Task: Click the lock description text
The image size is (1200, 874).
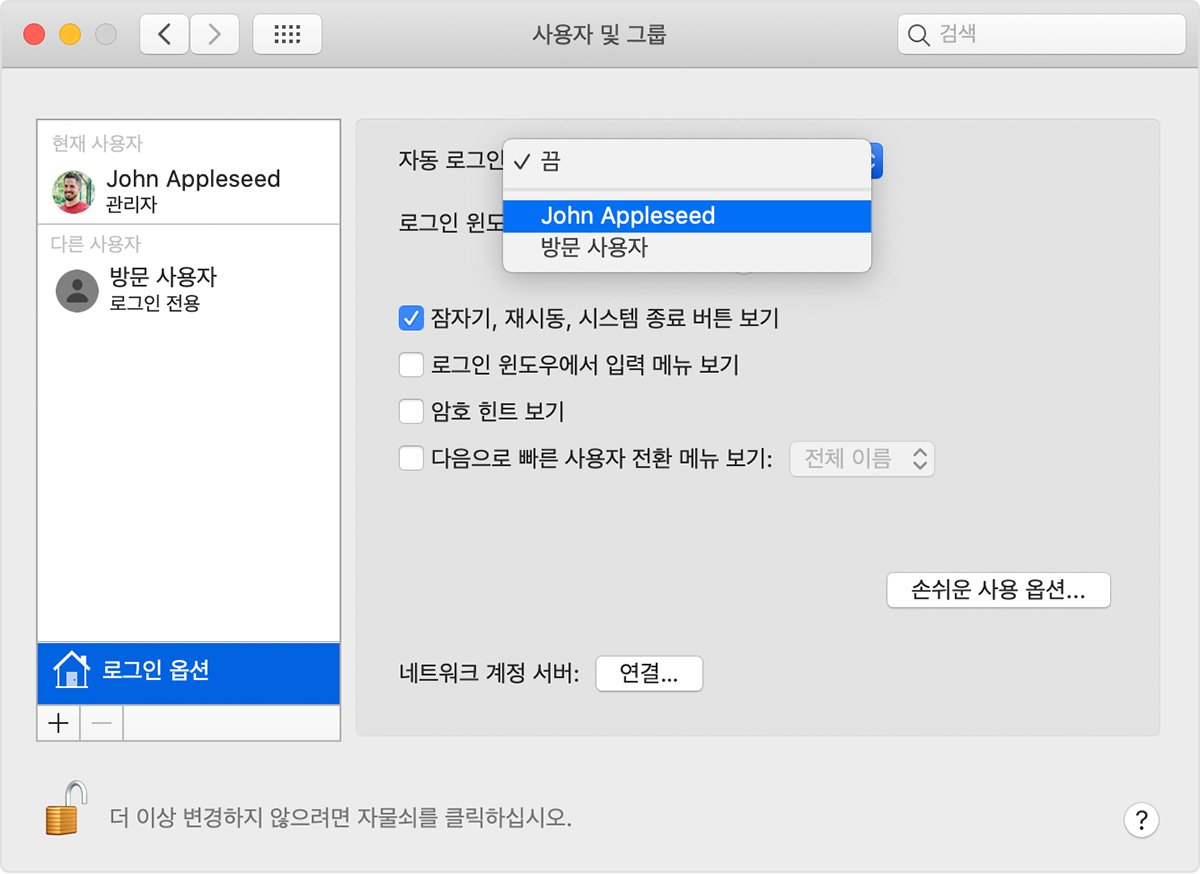Action: click(x=340, y=818)
